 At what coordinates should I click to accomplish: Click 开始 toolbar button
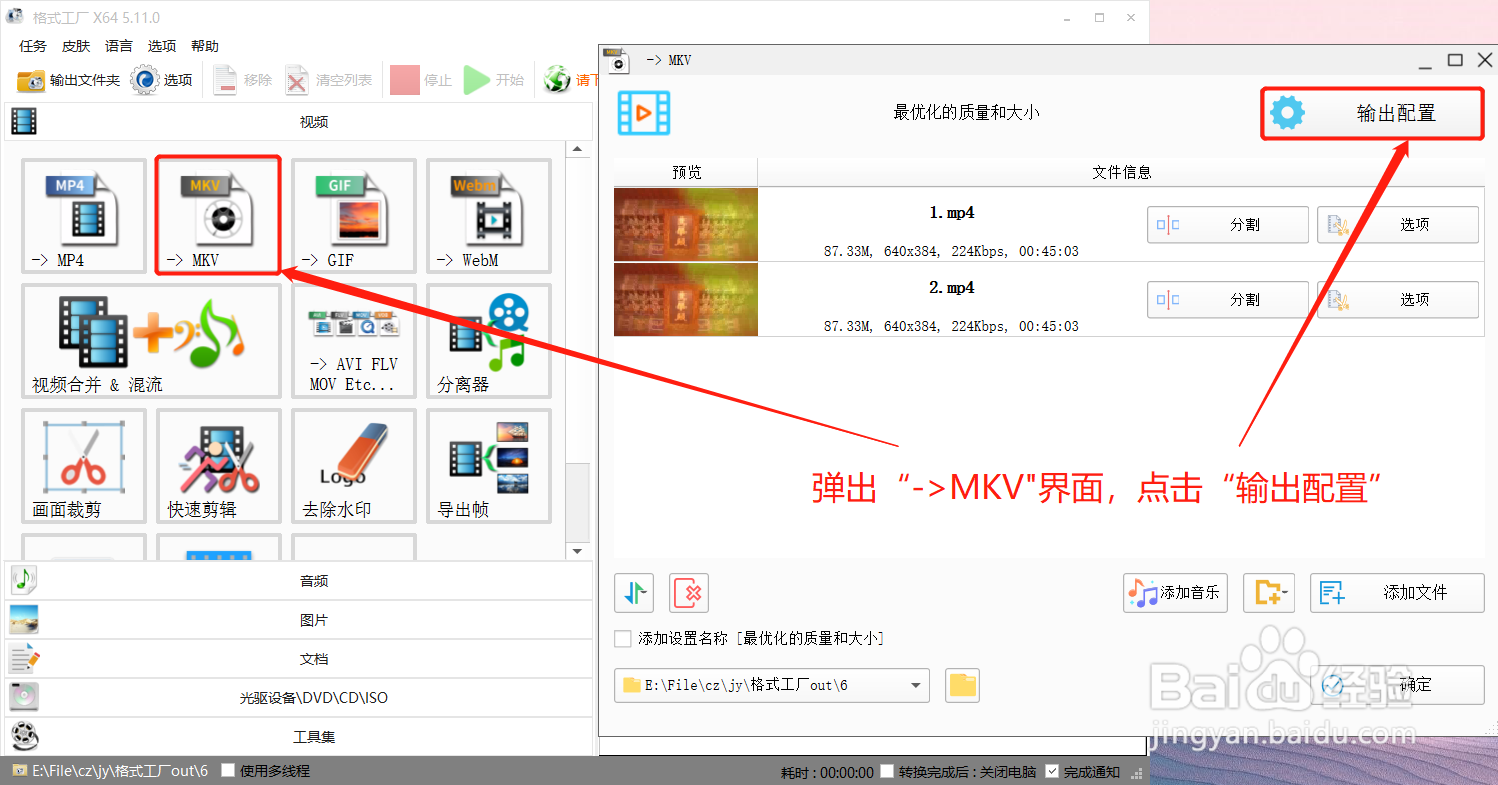coord(494,80)
